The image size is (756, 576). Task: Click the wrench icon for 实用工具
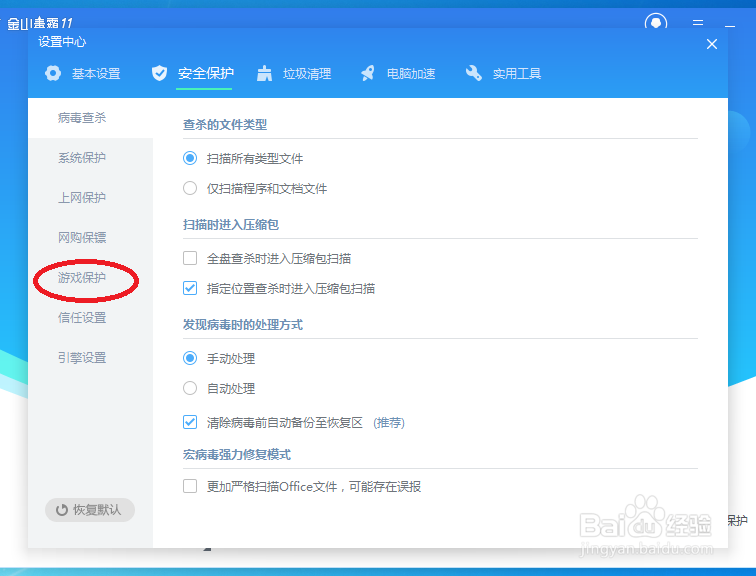point(474,73)
